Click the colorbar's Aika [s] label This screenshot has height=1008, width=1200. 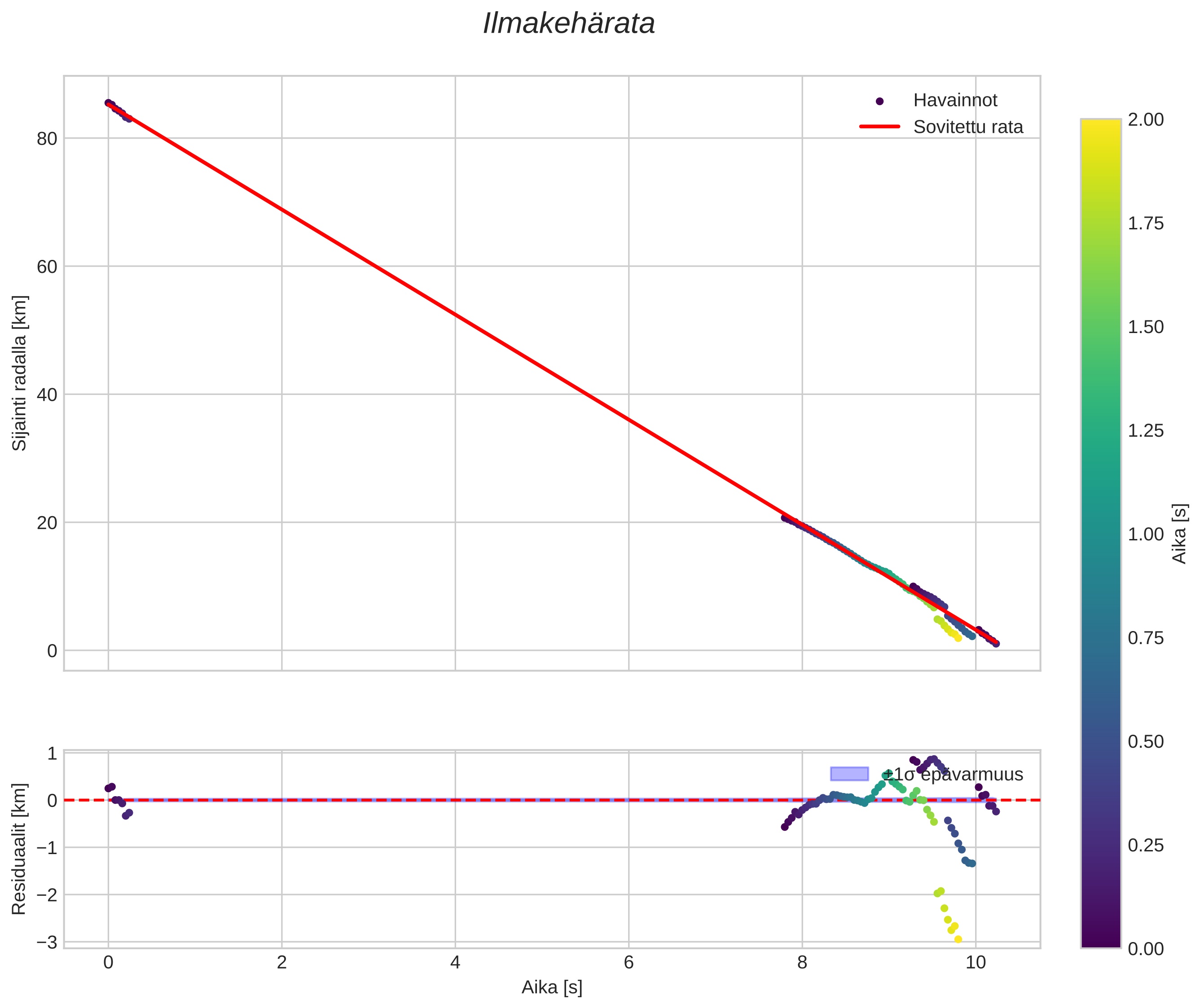tap(1179, 533)
